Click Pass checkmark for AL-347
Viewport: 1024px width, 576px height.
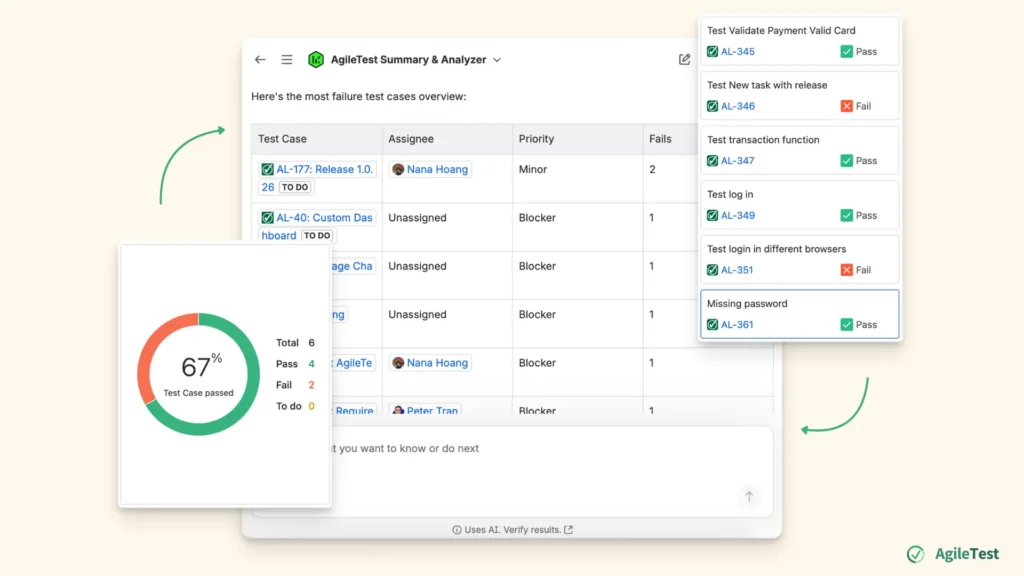(x=846, y=161)
